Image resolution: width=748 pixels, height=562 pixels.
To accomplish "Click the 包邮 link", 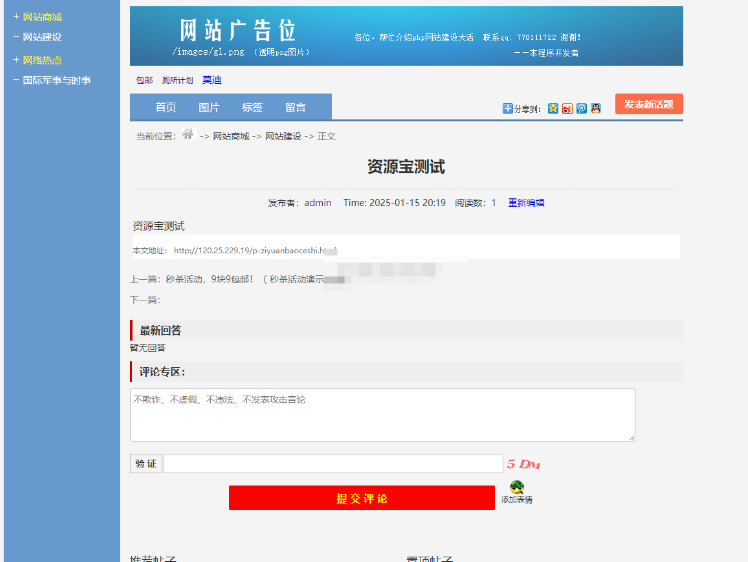I will (145, 80).
